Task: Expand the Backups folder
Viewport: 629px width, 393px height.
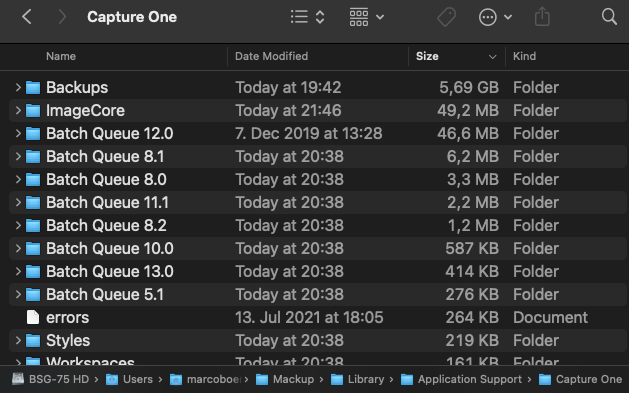Action: 18,87
